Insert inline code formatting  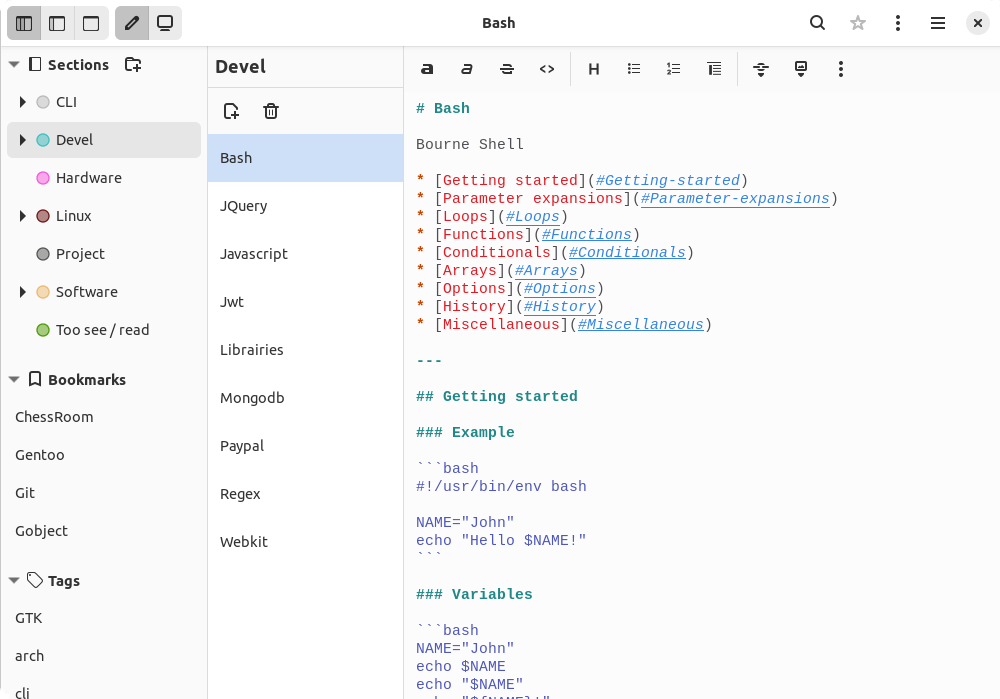(547, 69)
